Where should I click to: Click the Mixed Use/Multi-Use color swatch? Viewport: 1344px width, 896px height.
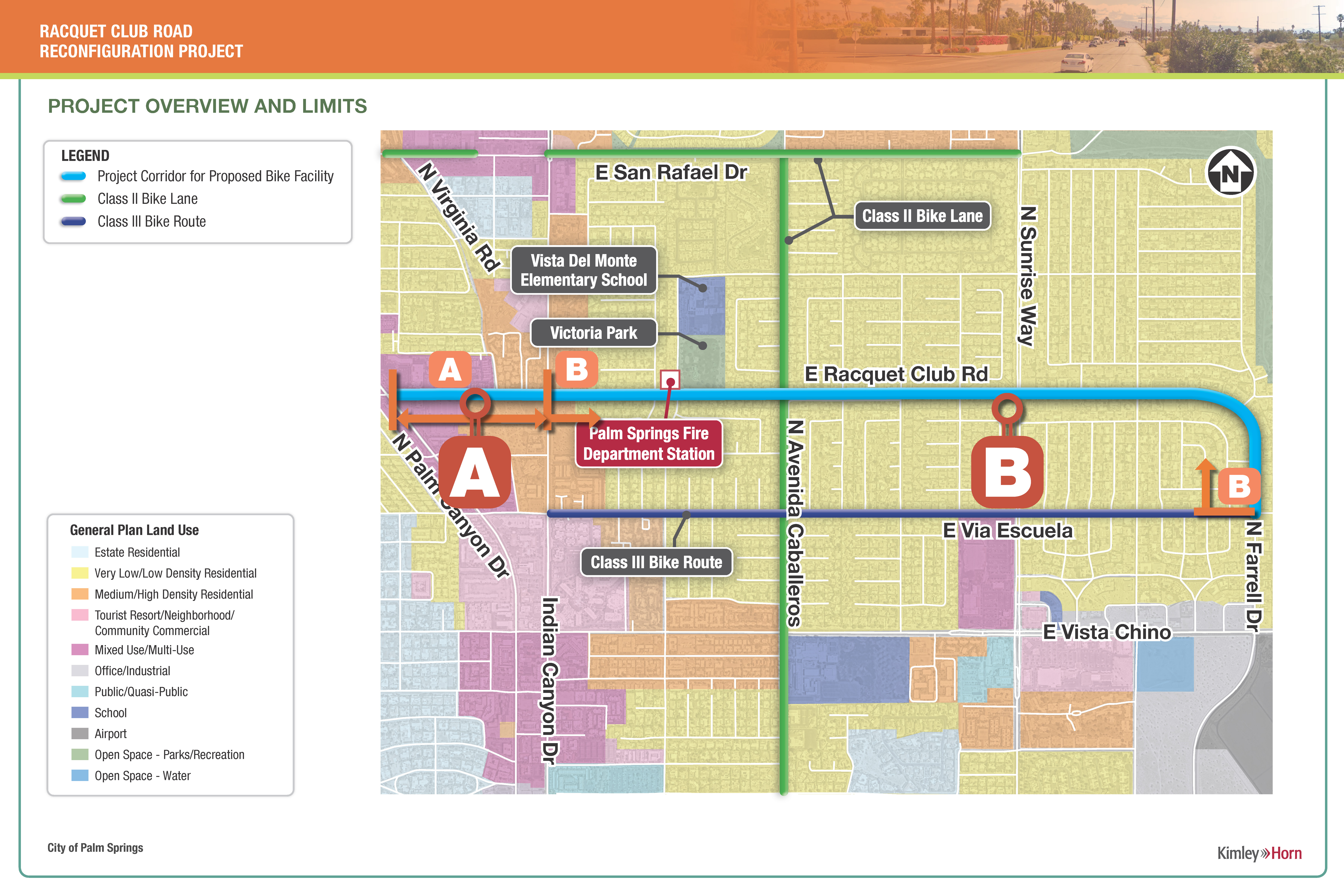click(x=80, y=650)
